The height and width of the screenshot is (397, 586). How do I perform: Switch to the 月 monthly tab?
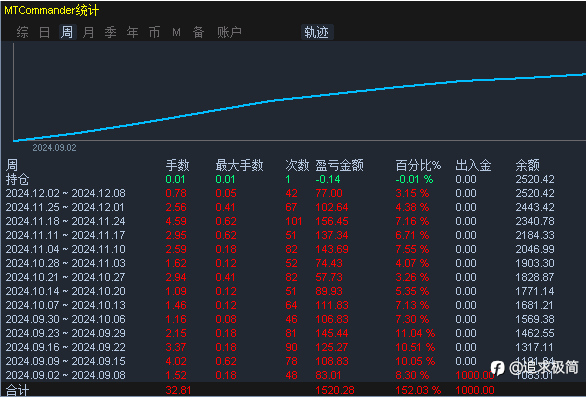pyautogui.click(x=89, y=32)
